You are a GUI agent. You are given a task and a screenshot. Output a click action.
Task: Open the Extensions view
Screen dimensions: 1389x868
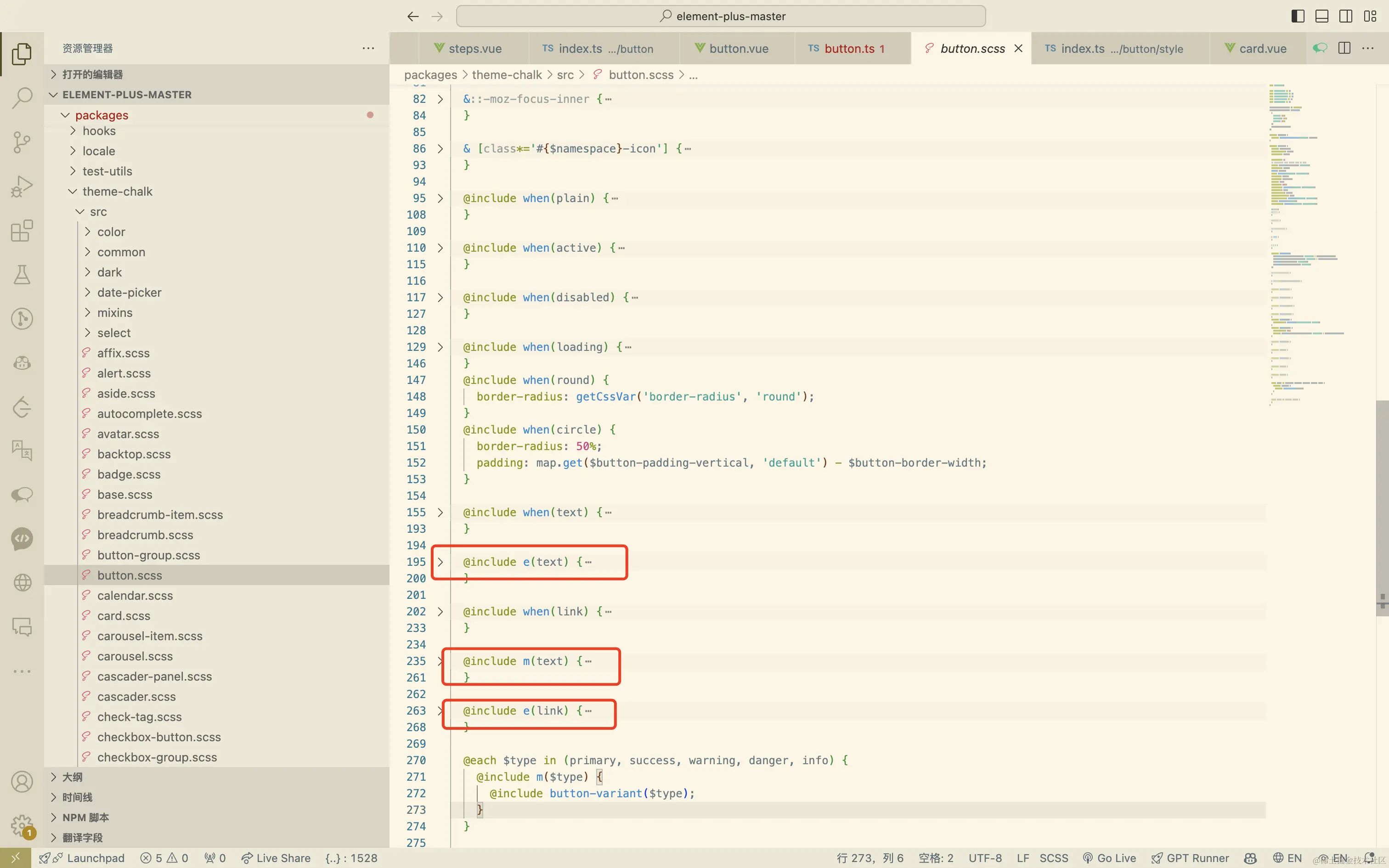tap(22, 231)
